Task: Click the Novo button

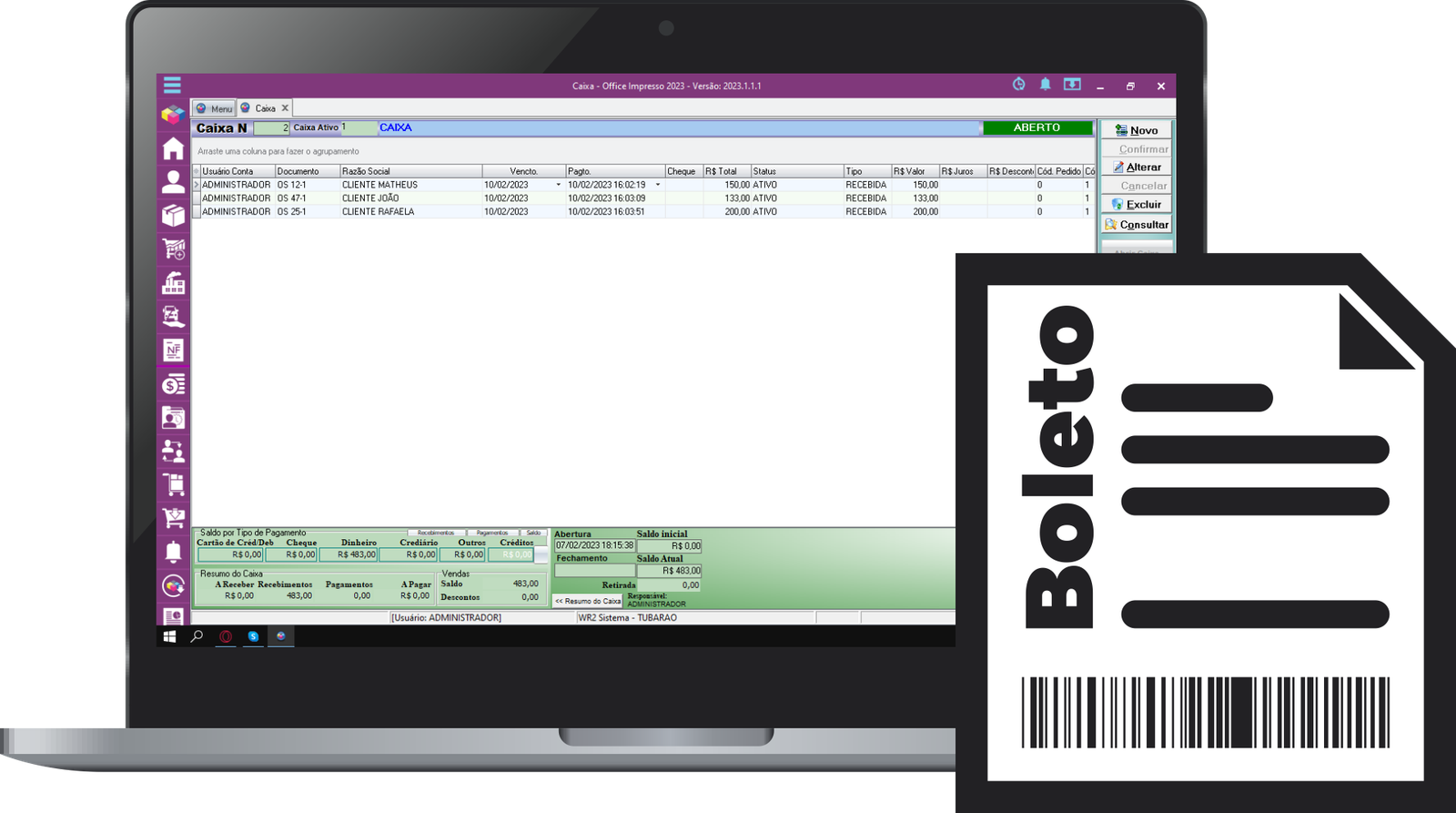Action: click(1136, 130)
